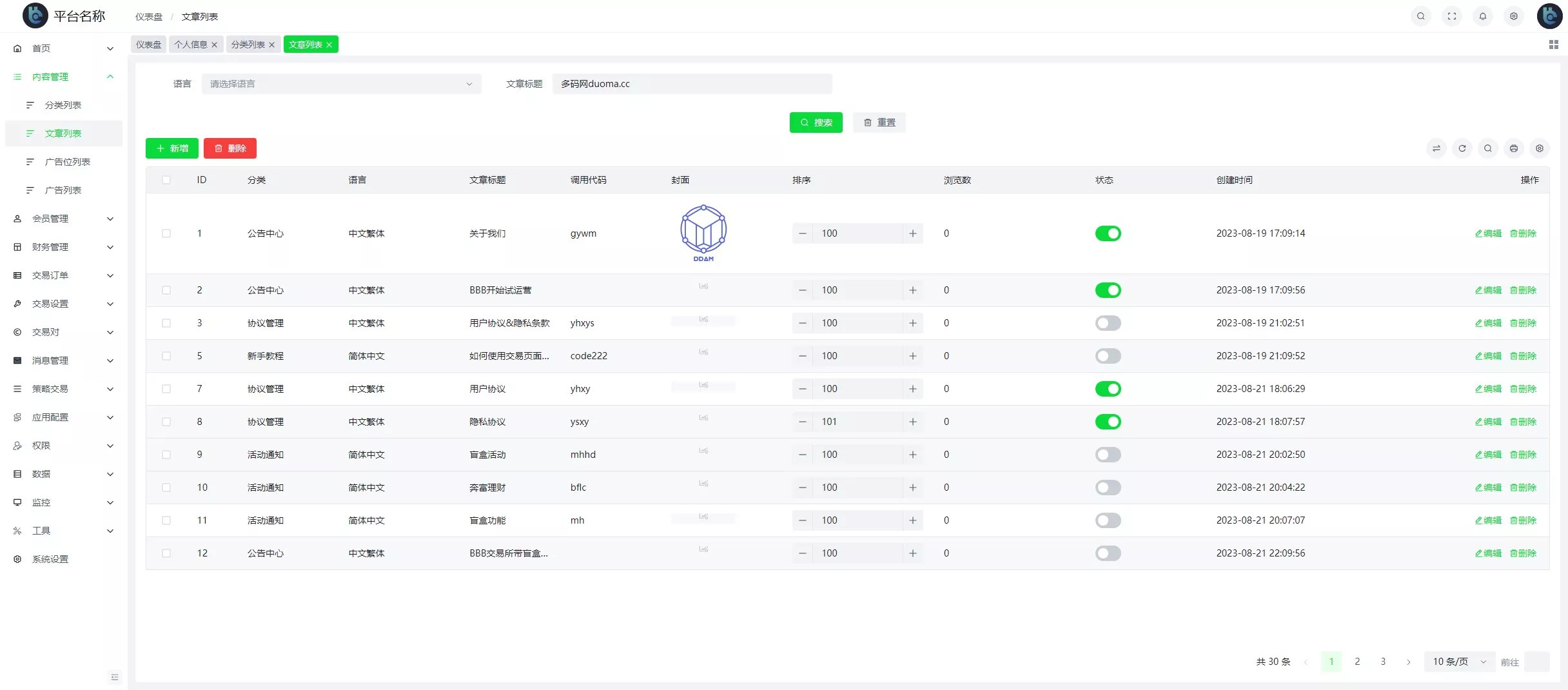The image size is (1568, 690).
Task: Open 广告位列表 in the sidebar
Action: (x=68, y=162)
